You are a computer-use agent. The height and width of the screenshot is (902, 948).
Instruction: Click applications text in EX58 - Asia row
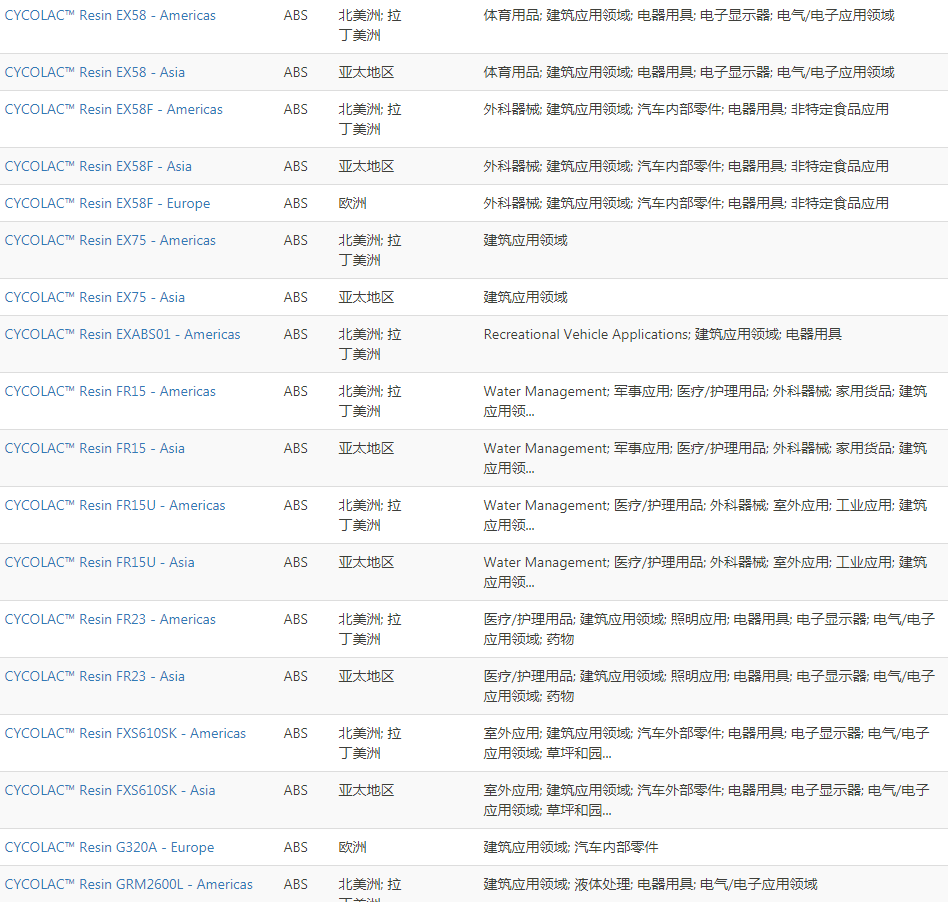(689, 73)
